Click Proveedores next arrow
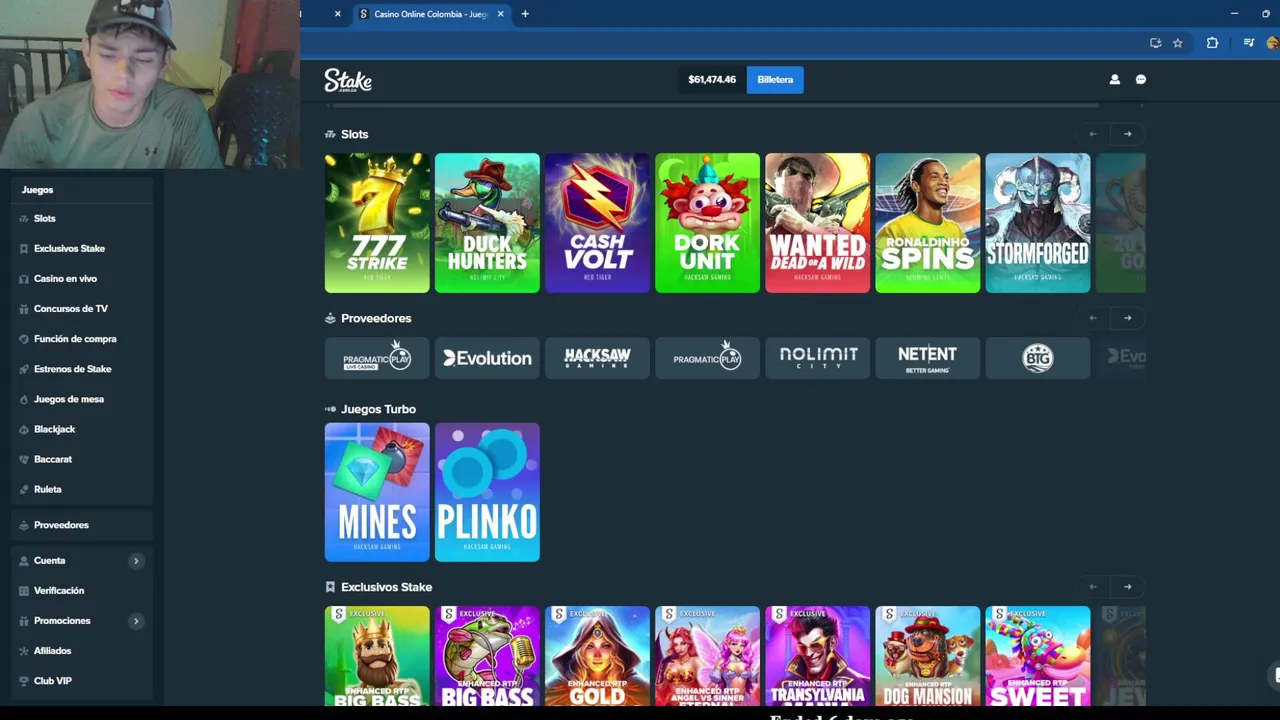1280x720 pixels. tap(1128, 318)
